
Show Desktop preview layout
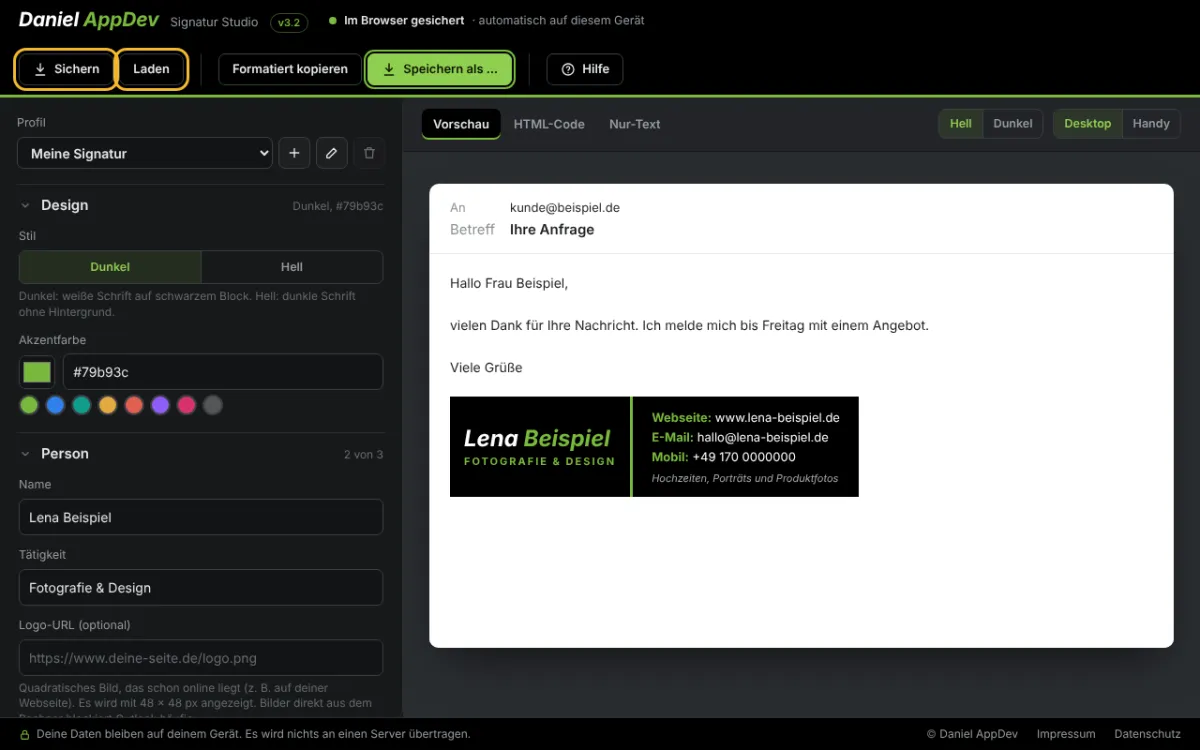[x=1088, y=124]
